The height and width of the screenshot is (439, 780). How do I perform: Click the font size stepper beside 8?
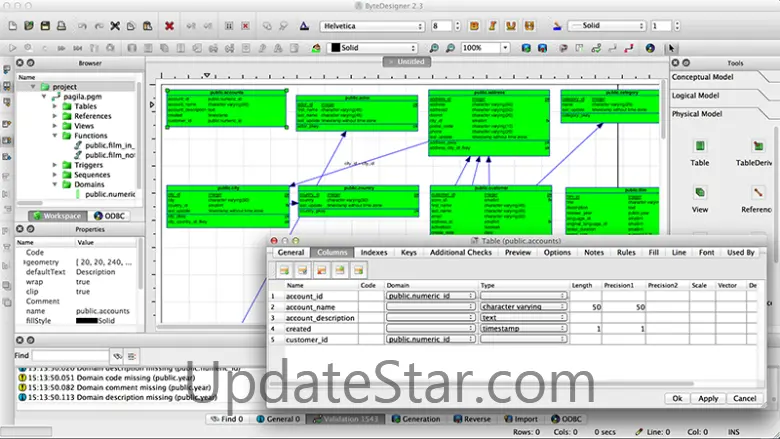click(457, 26)
